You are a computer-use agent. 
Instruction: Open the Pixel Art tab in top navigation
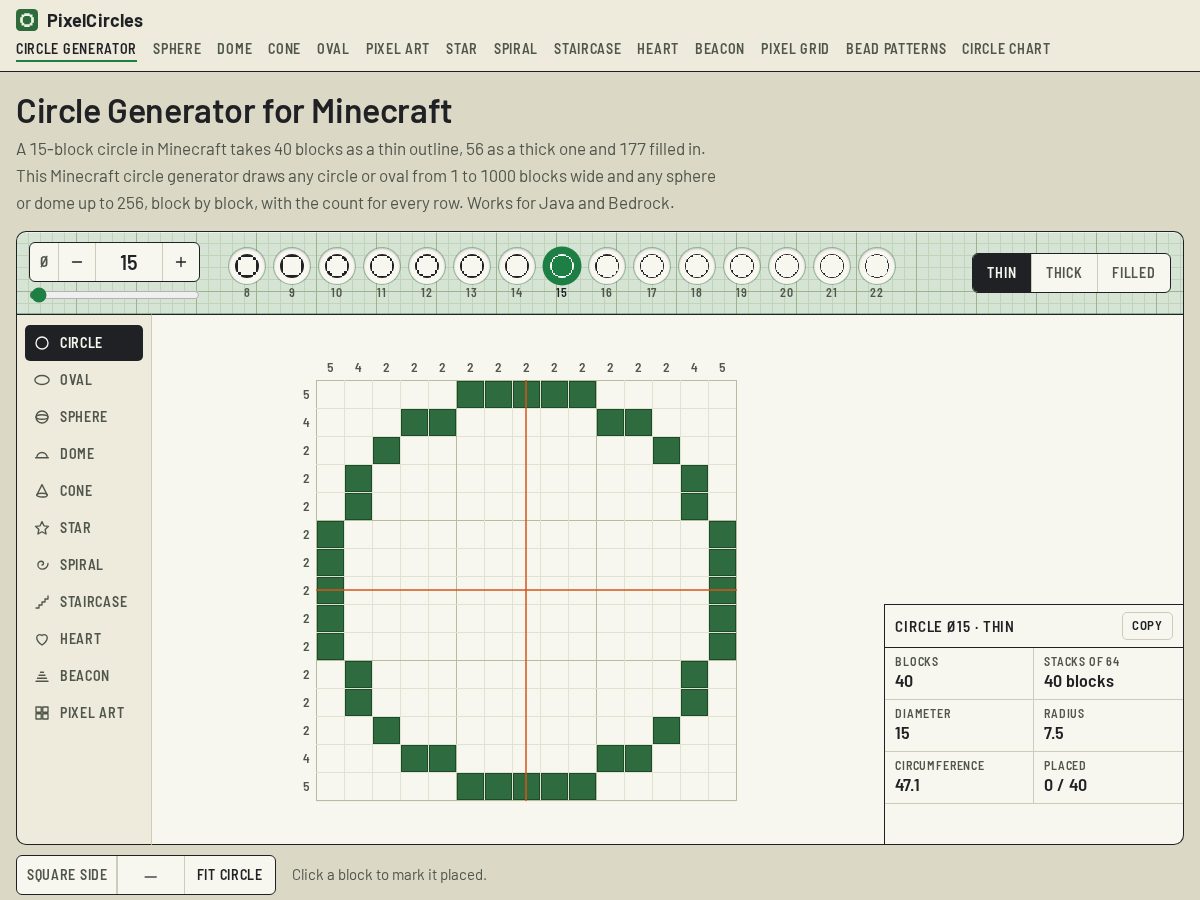(398, 49)
